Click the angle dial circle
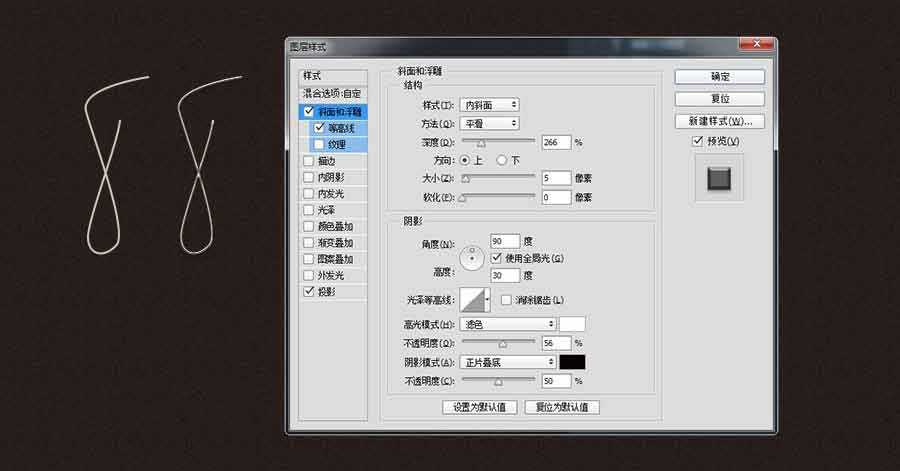The image size is (900, 471). coord(471,260)
